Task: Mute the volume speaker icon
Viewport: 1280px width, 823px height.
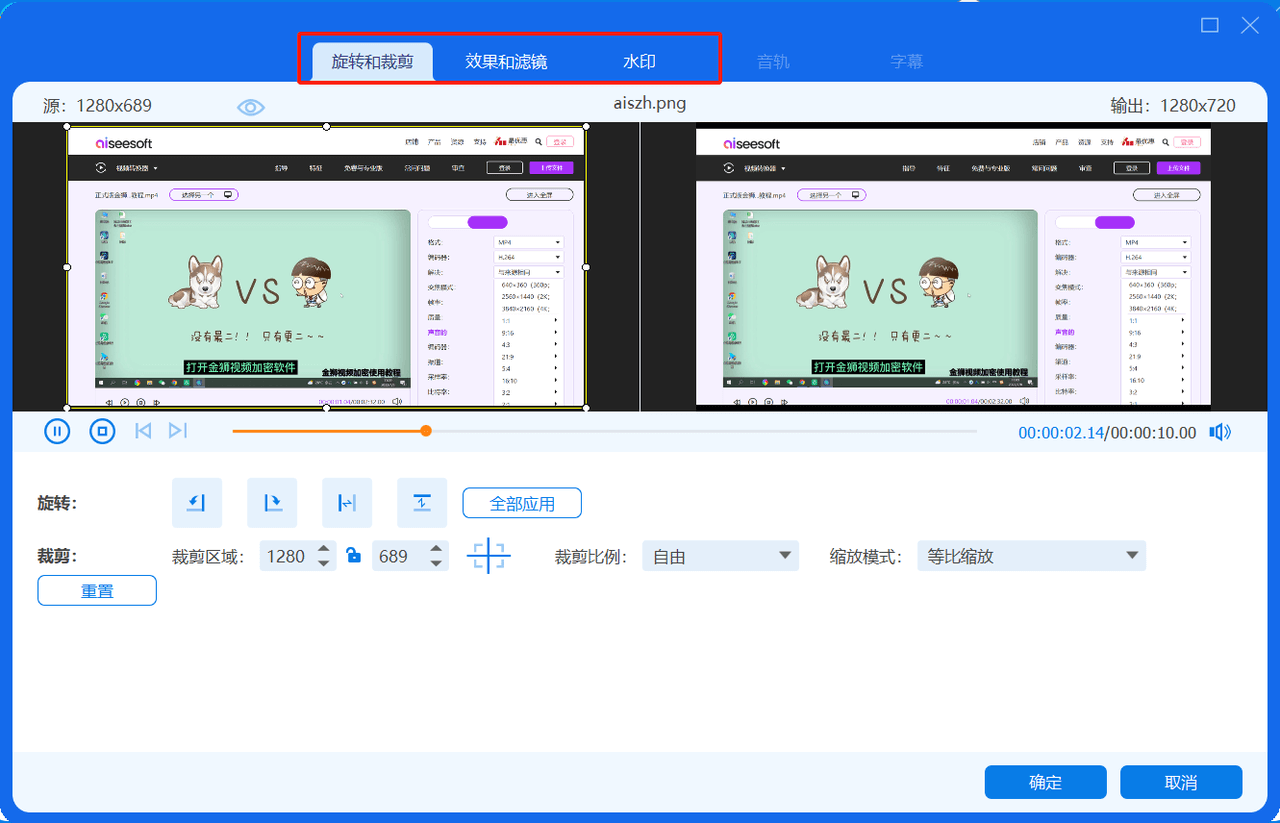Action: [1220, 432]
